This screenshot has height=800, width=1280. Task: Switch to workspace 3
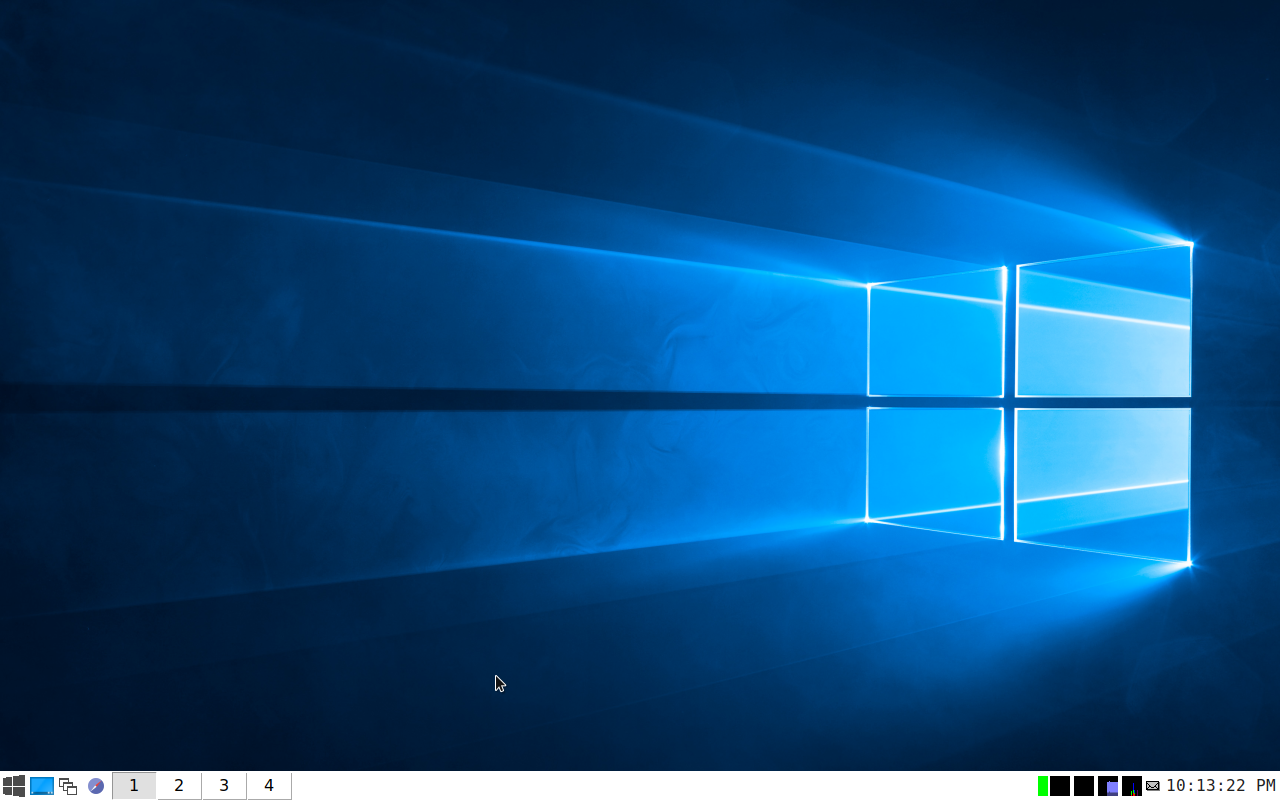pos(224,786)
